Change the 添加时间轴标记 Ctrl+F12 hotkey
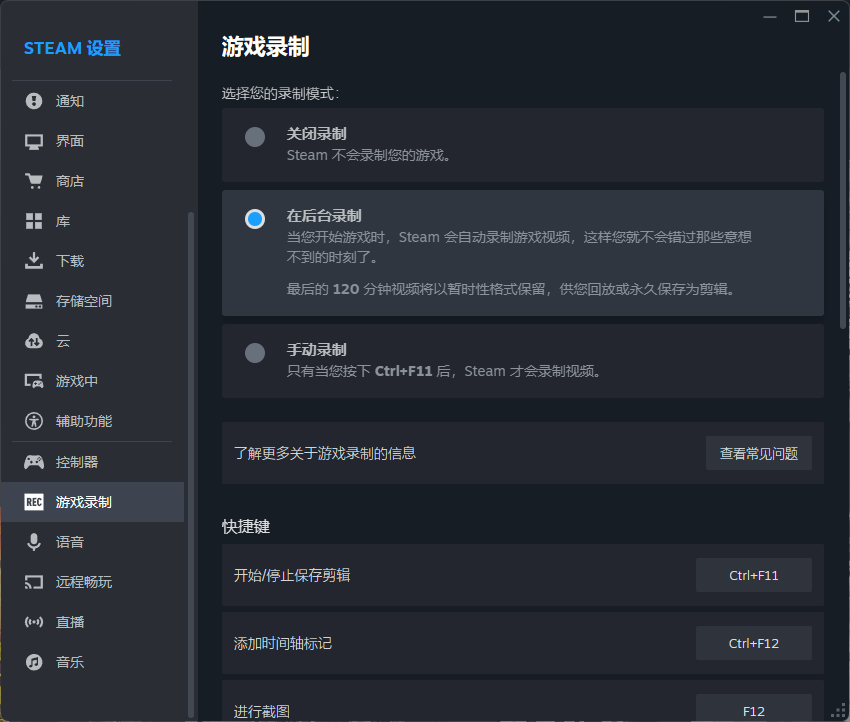Screen dimensions: 850x722 pyautogui.click(x=754, y=643)
